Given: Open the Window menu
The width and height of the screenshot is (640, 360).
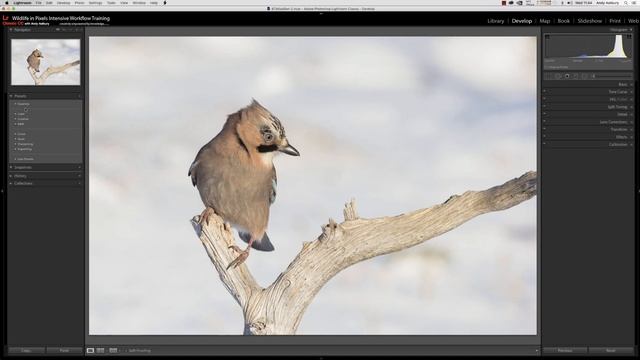Looking at the screenshot, I should pyautogui.click(x=139, y=3).
